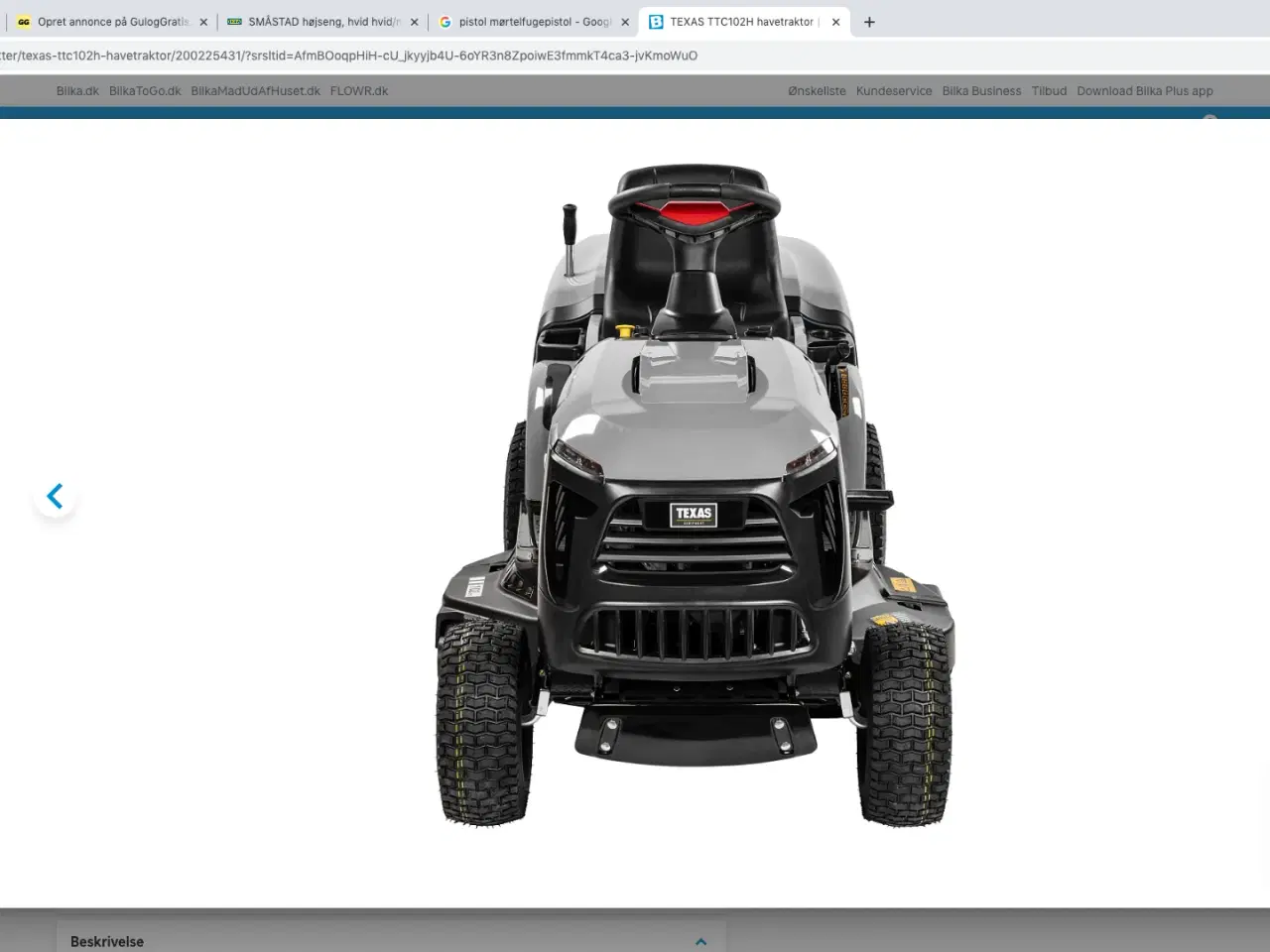Switch to the Opret annonce på GulogGratis tab
Viewport: 1270px width, 952px height.
[x=109, y=22]
